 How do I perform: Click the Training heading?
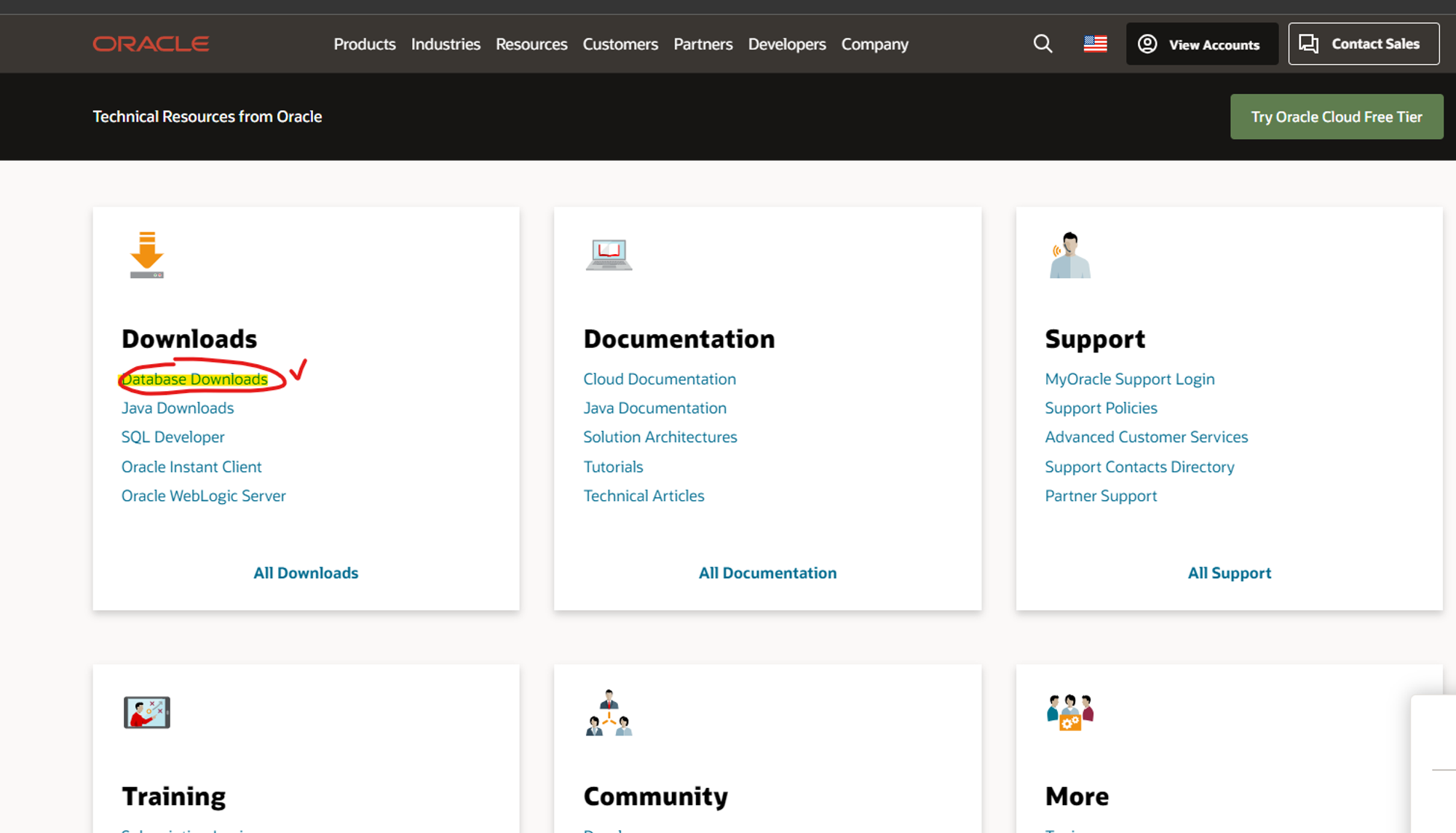pos(174,797)
